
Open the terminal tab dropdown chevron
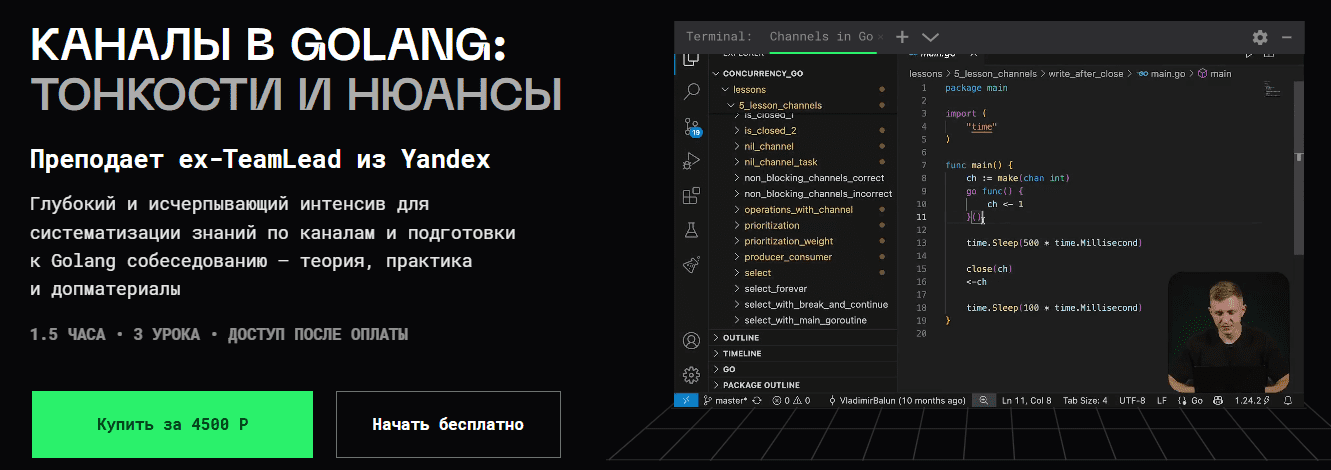[930, 37]
